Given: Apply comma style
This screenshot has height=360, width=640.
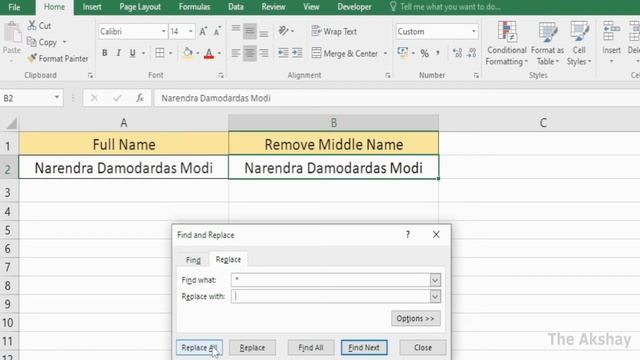Looking at the screenshot, I should tap(438, 53).
